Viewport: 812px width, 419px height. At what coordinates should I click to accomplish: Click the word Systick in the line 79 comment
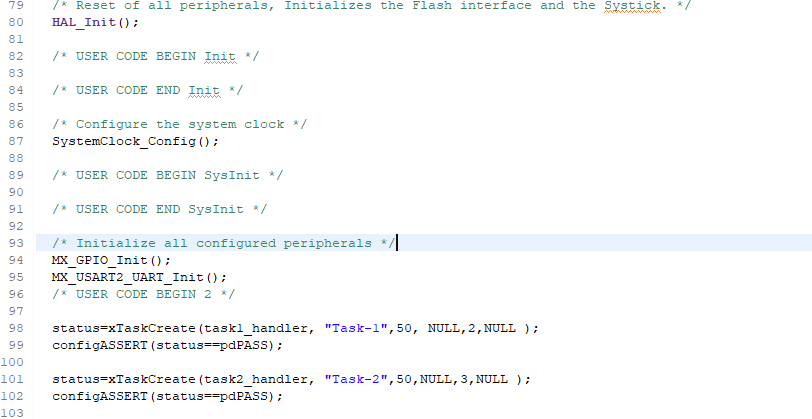coord(632,6)
